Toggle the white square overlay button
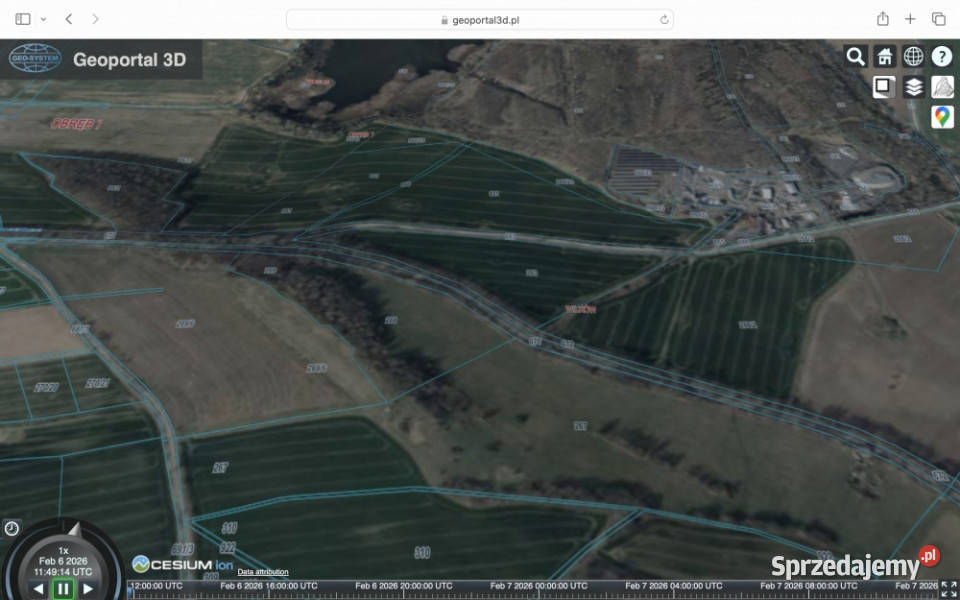 (x=883, y=87)
